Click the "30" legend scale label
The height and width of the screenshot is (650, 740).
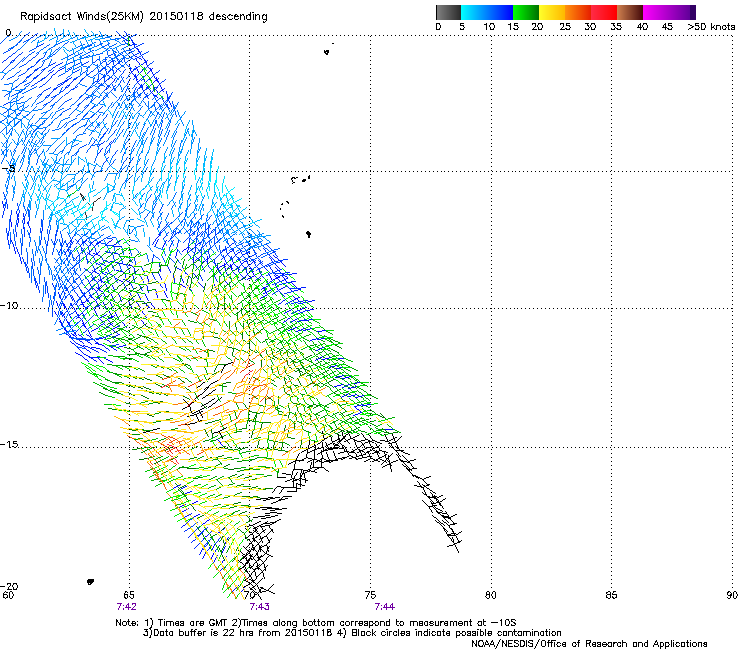(x=590, y=27)
